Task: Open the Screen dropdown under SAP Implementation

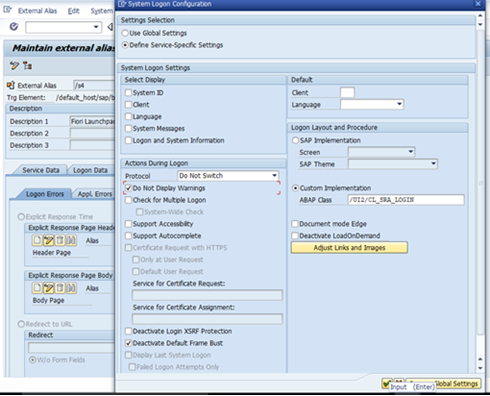Action: click(x=411, y=152)
